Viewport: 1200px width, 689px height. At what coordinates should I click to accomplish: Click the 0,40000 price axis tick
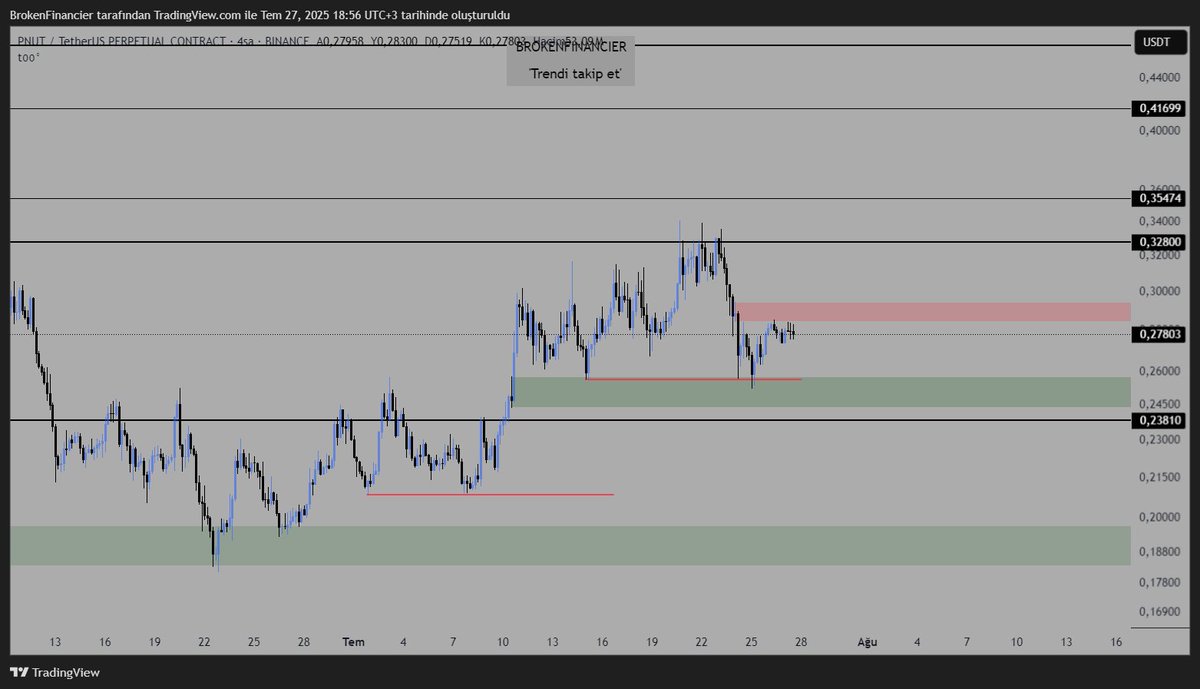[x=1161, y=130]
